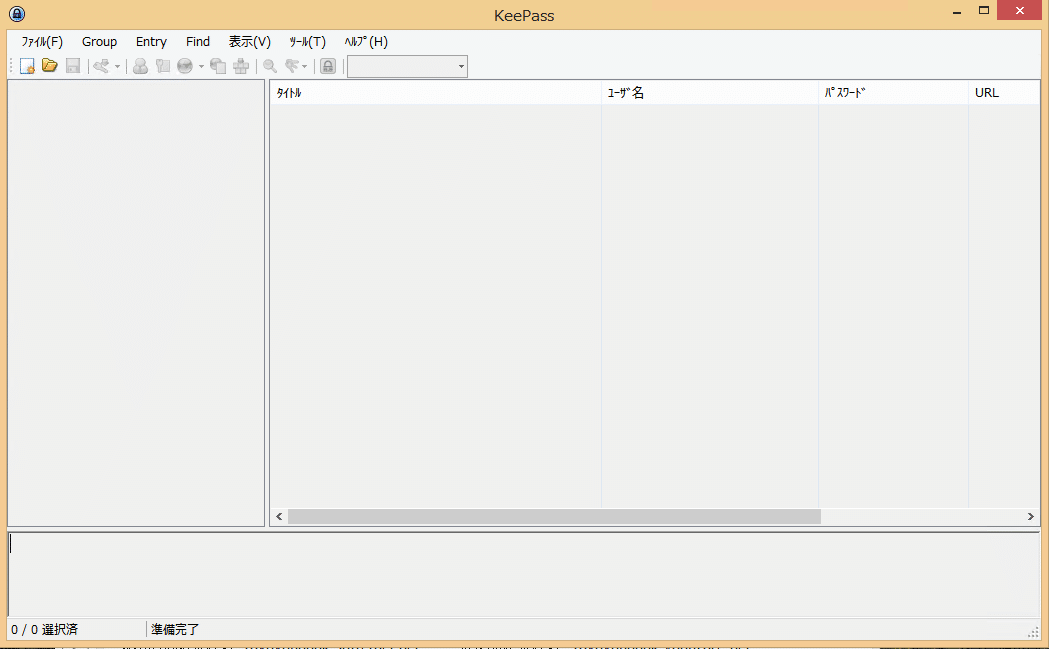1049x649 pixels.
Task: Click in the entry details text pane
Action: pyautogui.click(x=523, y=575)
